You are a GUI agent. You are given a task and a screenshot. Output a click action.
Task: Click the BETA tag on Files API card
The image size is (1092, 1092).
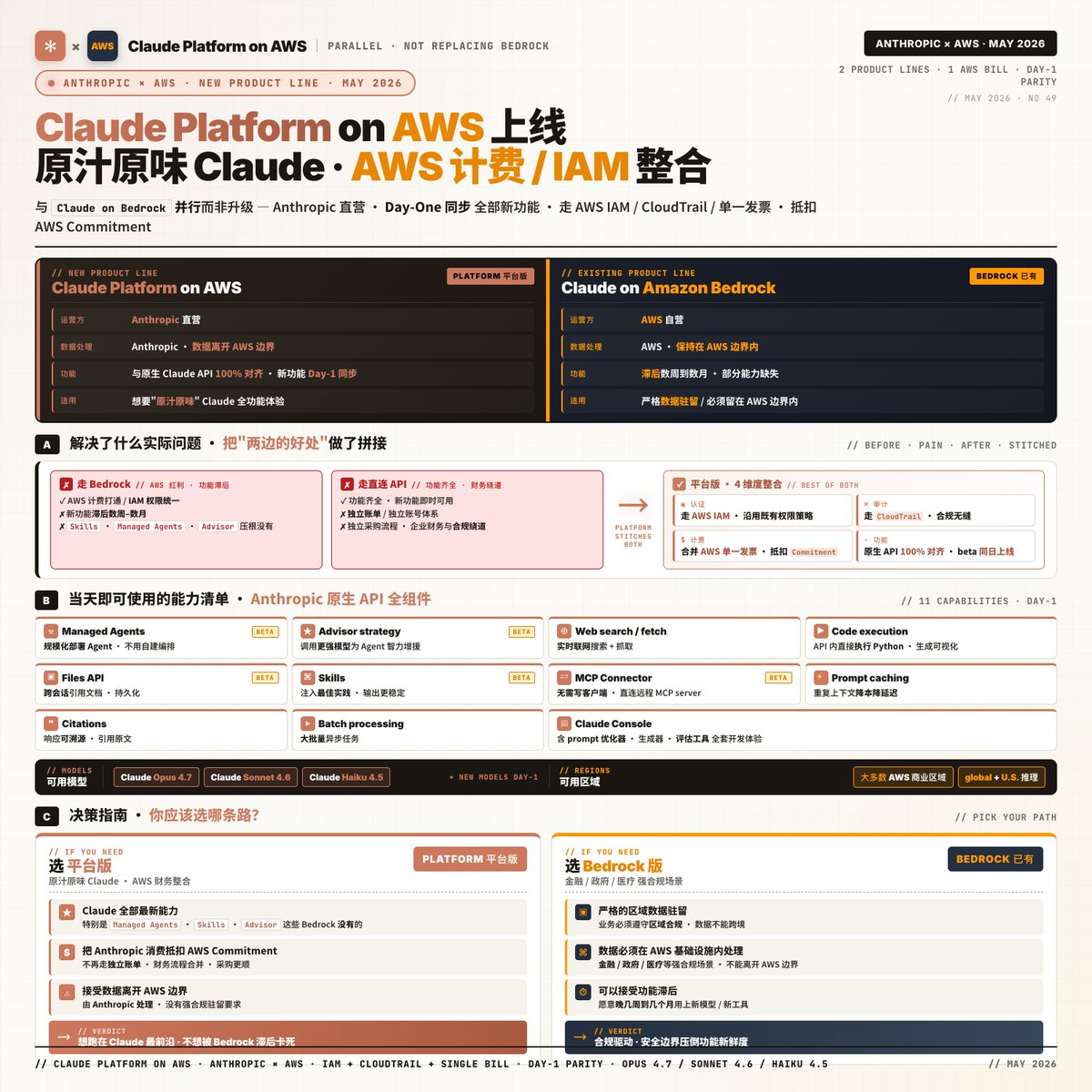[x=265, y=678]
